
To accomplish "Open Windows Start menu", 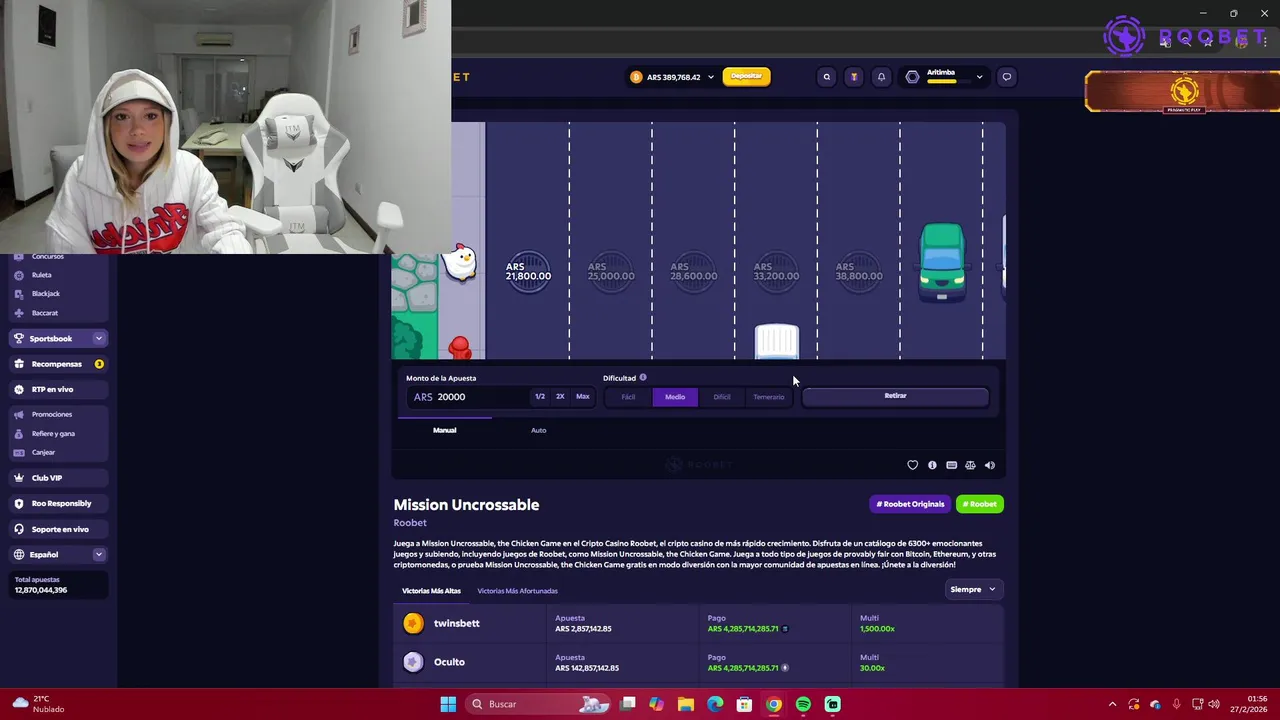I will click(448, 704).
